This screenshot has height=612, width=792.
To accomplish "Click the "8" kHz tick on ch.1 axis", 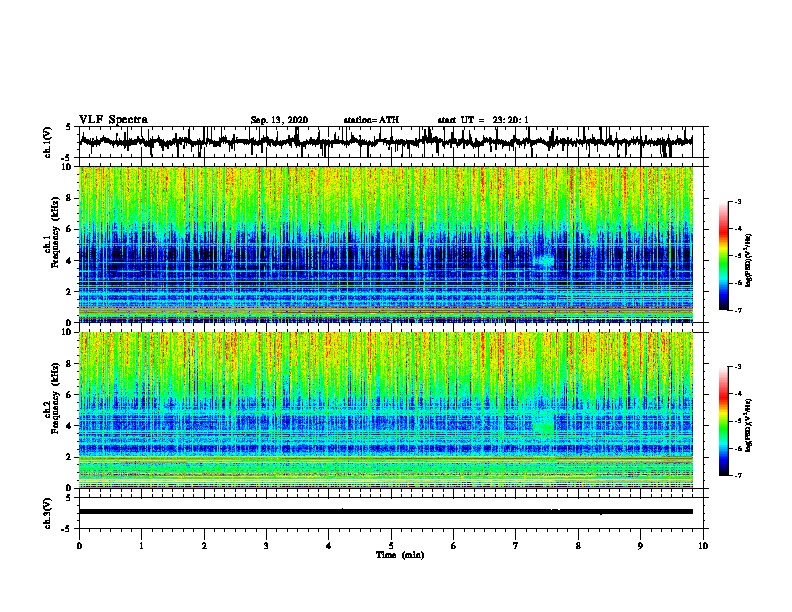I will pyautogui.click(x=69, y=198).
